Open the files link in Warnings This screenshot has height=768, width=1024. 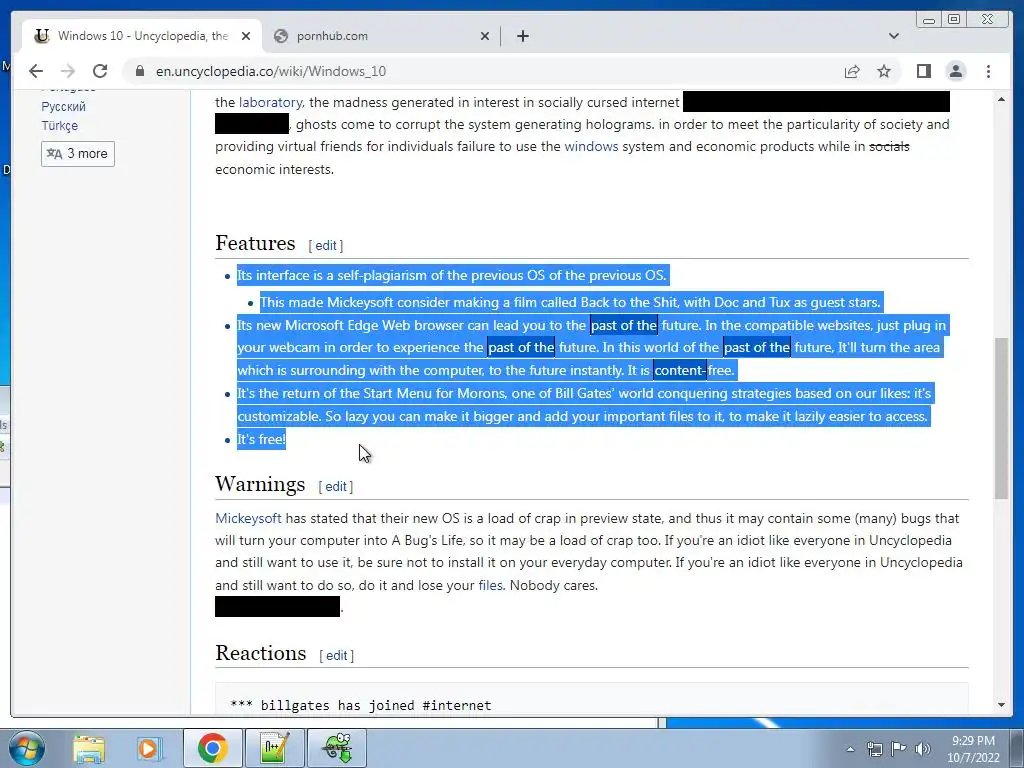click(x=490, y=585)
